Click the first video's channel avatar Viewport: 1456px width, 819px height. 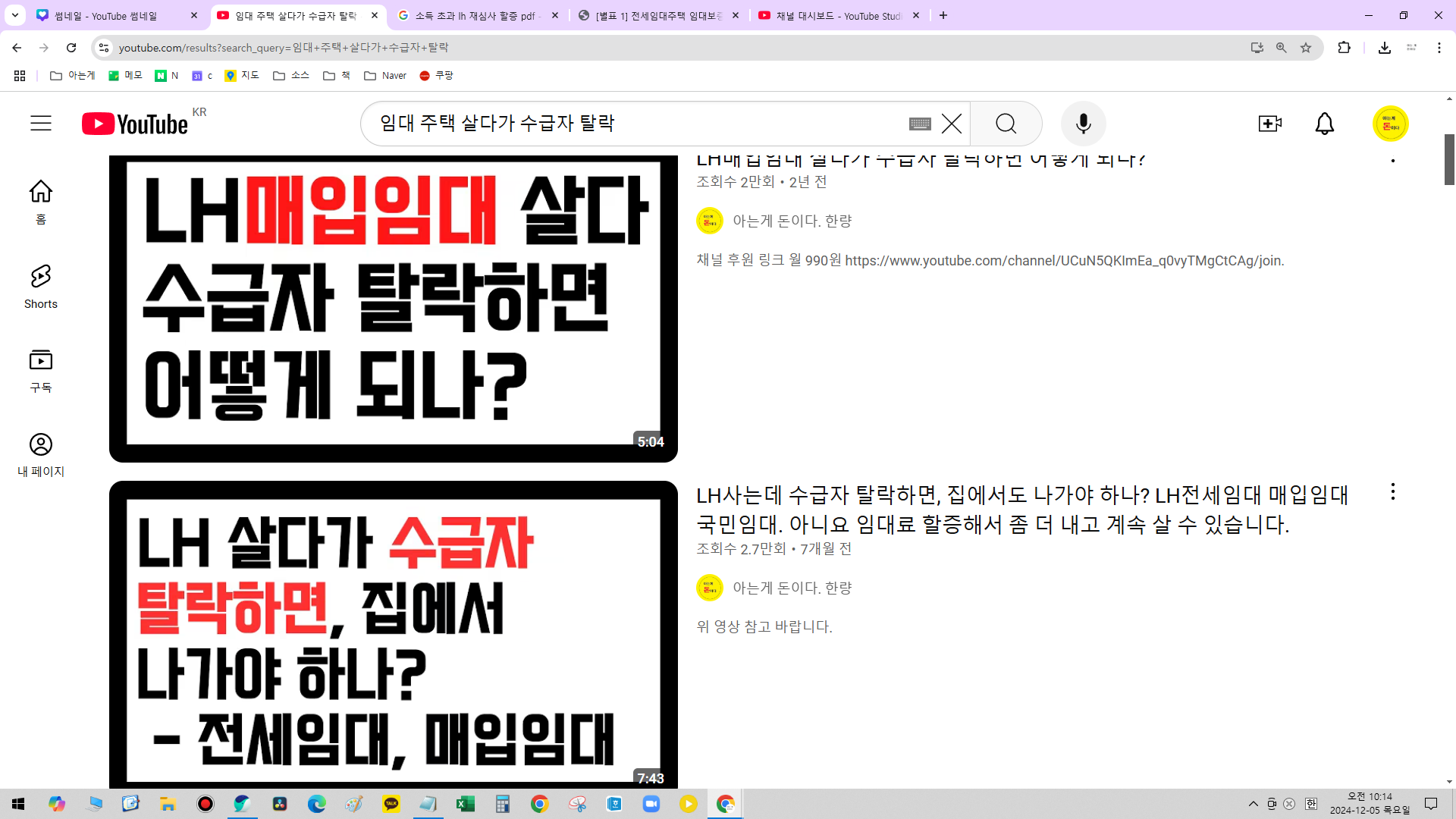(710, 221)
